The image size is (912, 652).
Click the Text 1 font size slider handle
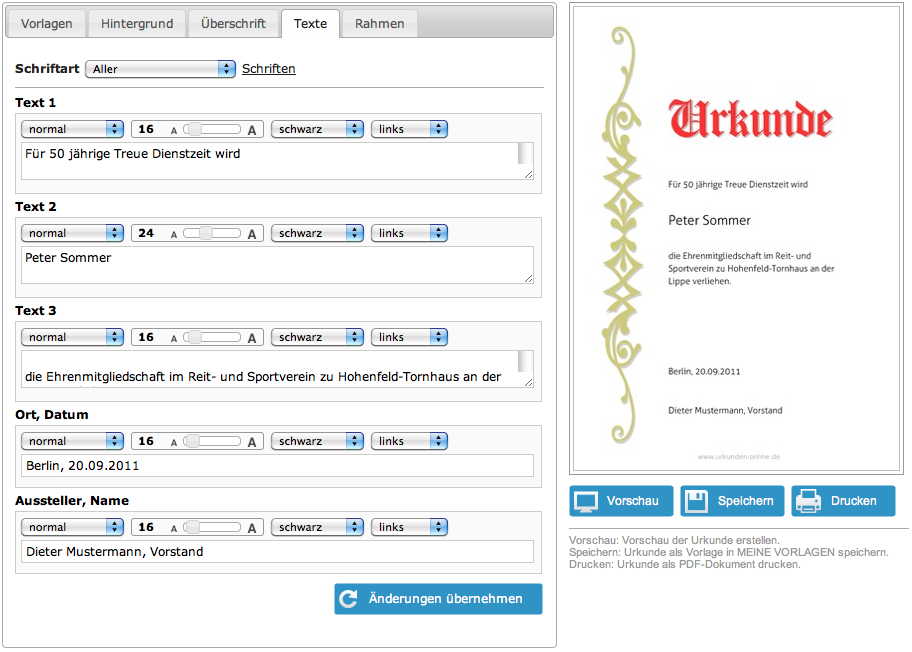pyautogui.click(x=195, y=129)
